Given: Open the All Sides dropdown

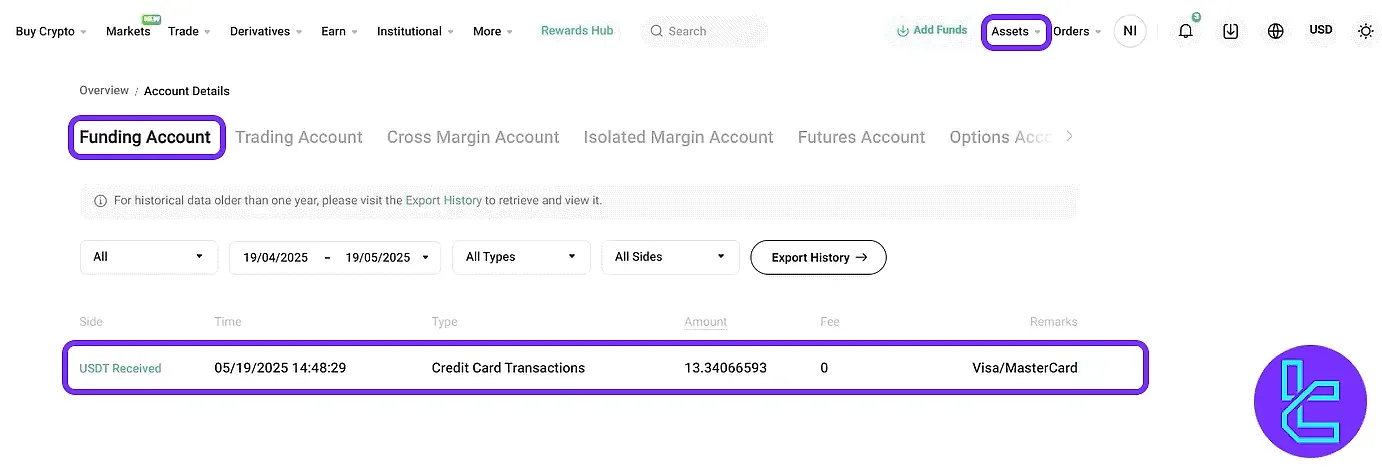Looking at the screenshot, I should 670,257.
